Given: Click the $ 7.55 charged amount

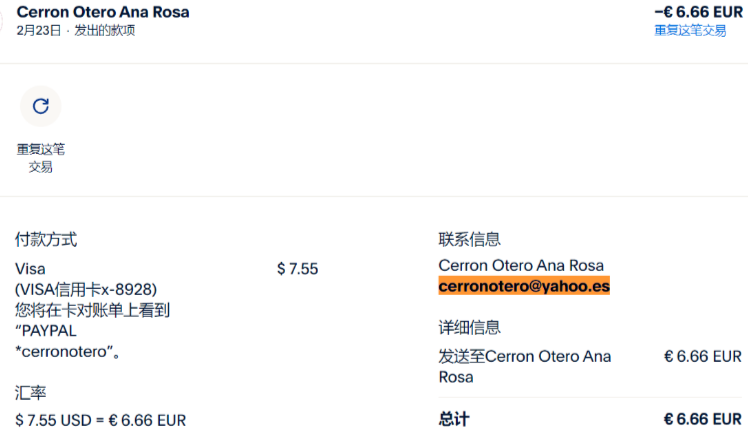Looking at the screenshot, I should [297, 269].
